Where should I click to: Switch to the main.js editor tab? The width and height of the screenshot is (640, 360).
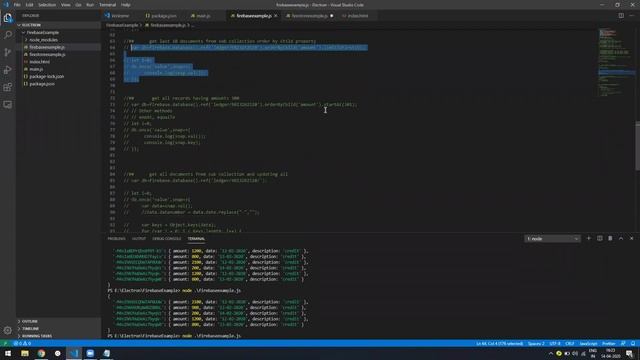point(203,16)
